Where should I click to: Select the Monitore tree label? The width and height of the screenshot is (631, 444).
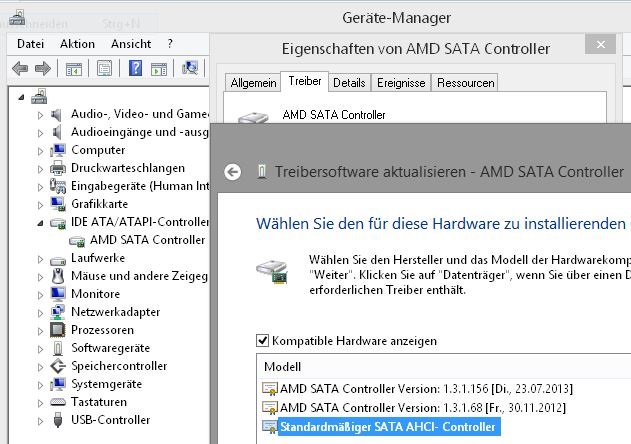point(95,294)
